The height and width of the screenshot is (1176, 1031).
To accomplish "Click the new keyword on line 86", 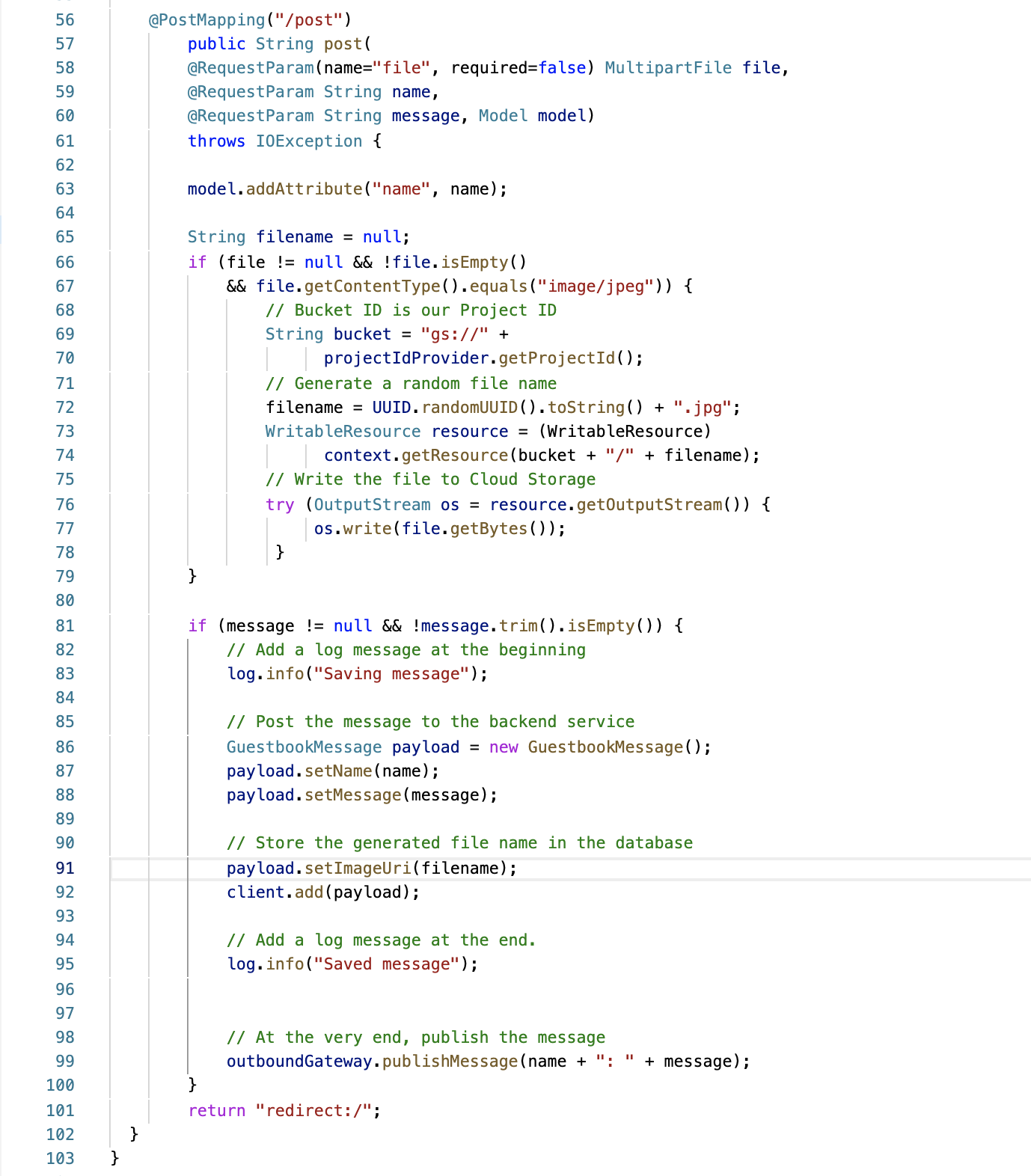I will tap(504, 747).
